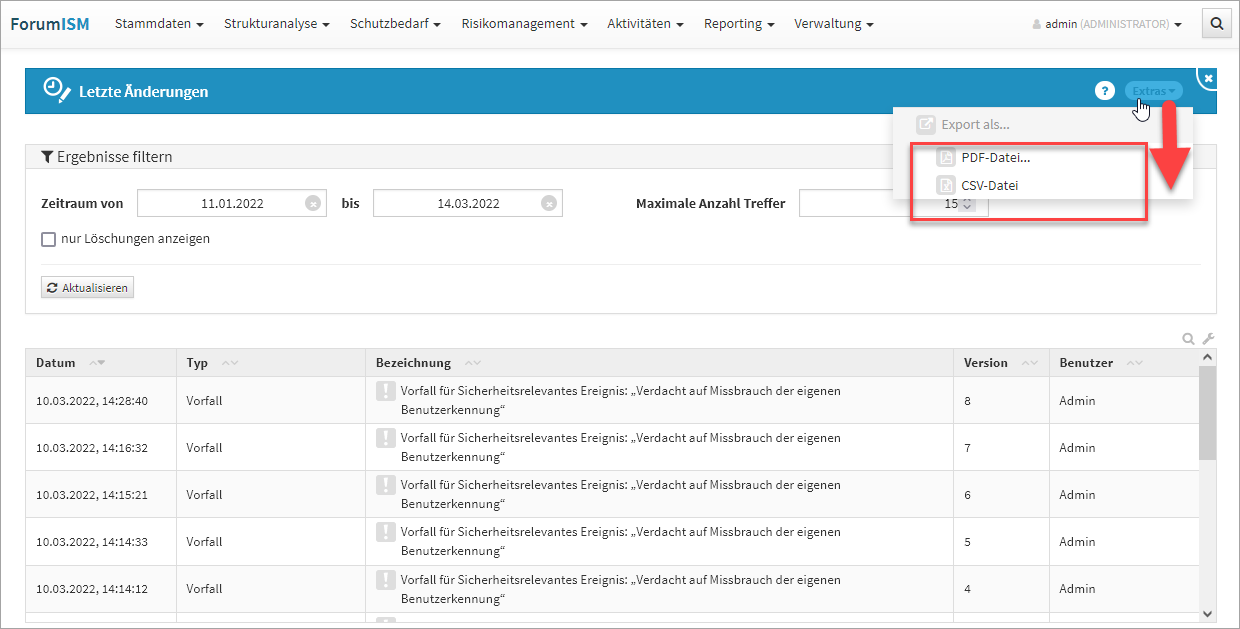Expand the Extras dropdown
This screenshot has width=1240, height=629.
point(1153,91)
